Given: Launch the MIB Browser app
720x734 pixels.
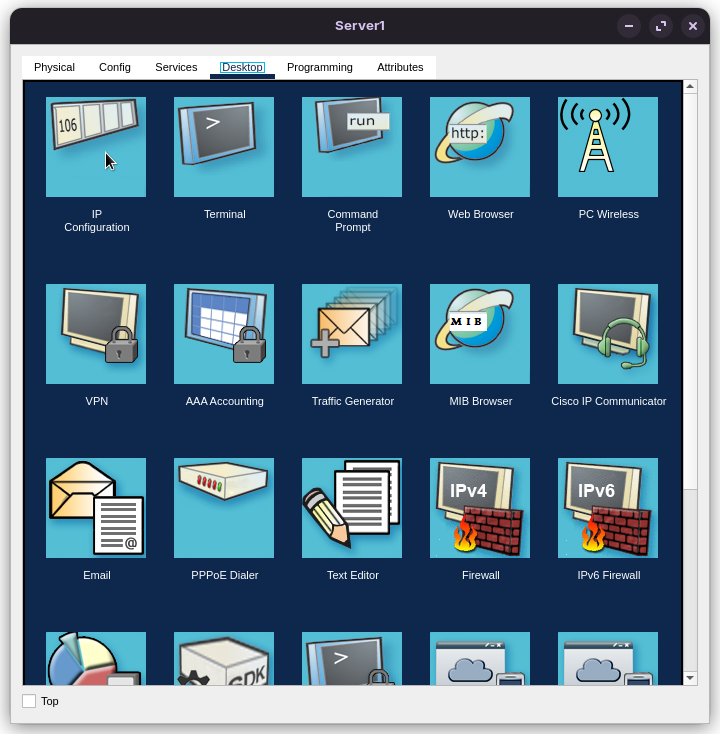Looking at the screenshot, I should 480,334.
